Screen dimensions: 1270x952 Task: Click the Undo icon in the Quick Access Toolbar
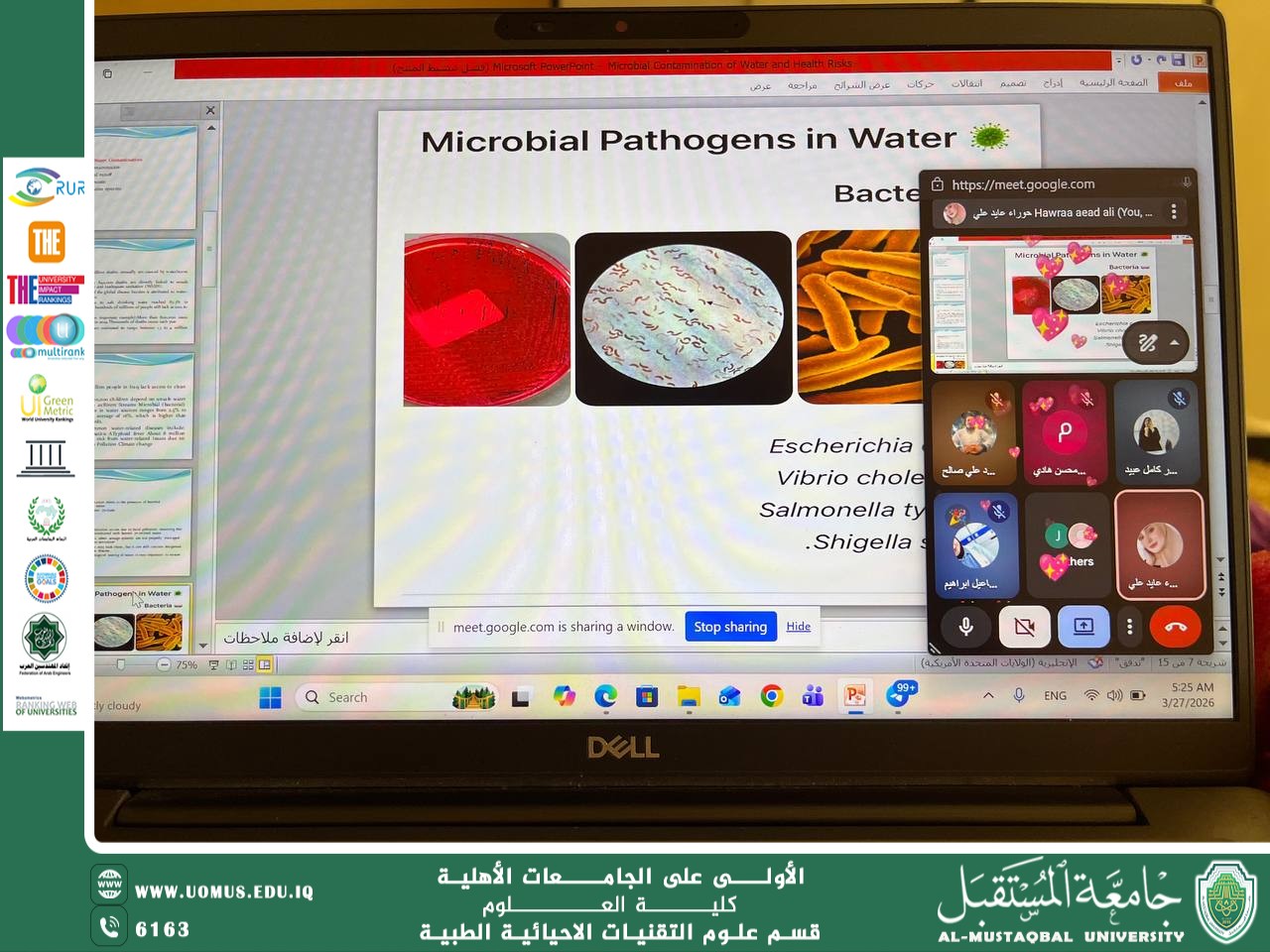click(x=1137, y=59)
